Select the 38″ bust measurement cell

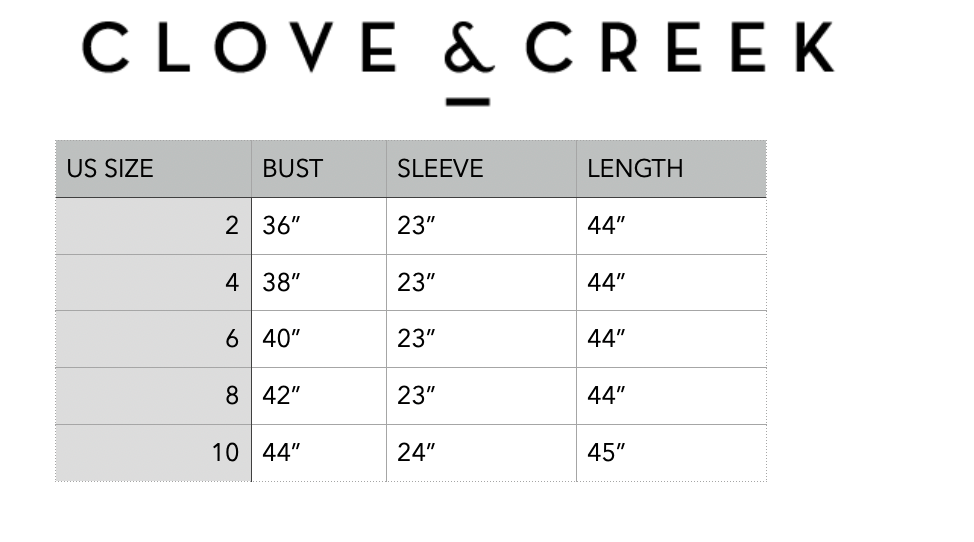[x=281, y=283]
